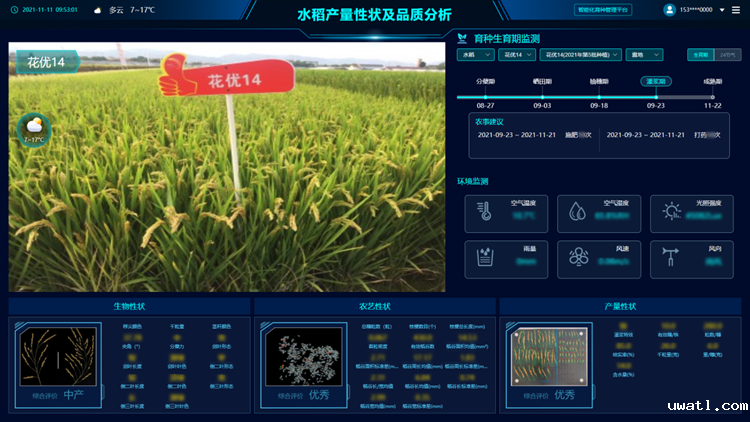
Task: Click the 09-03 timeline date
Action: [542, 106]
